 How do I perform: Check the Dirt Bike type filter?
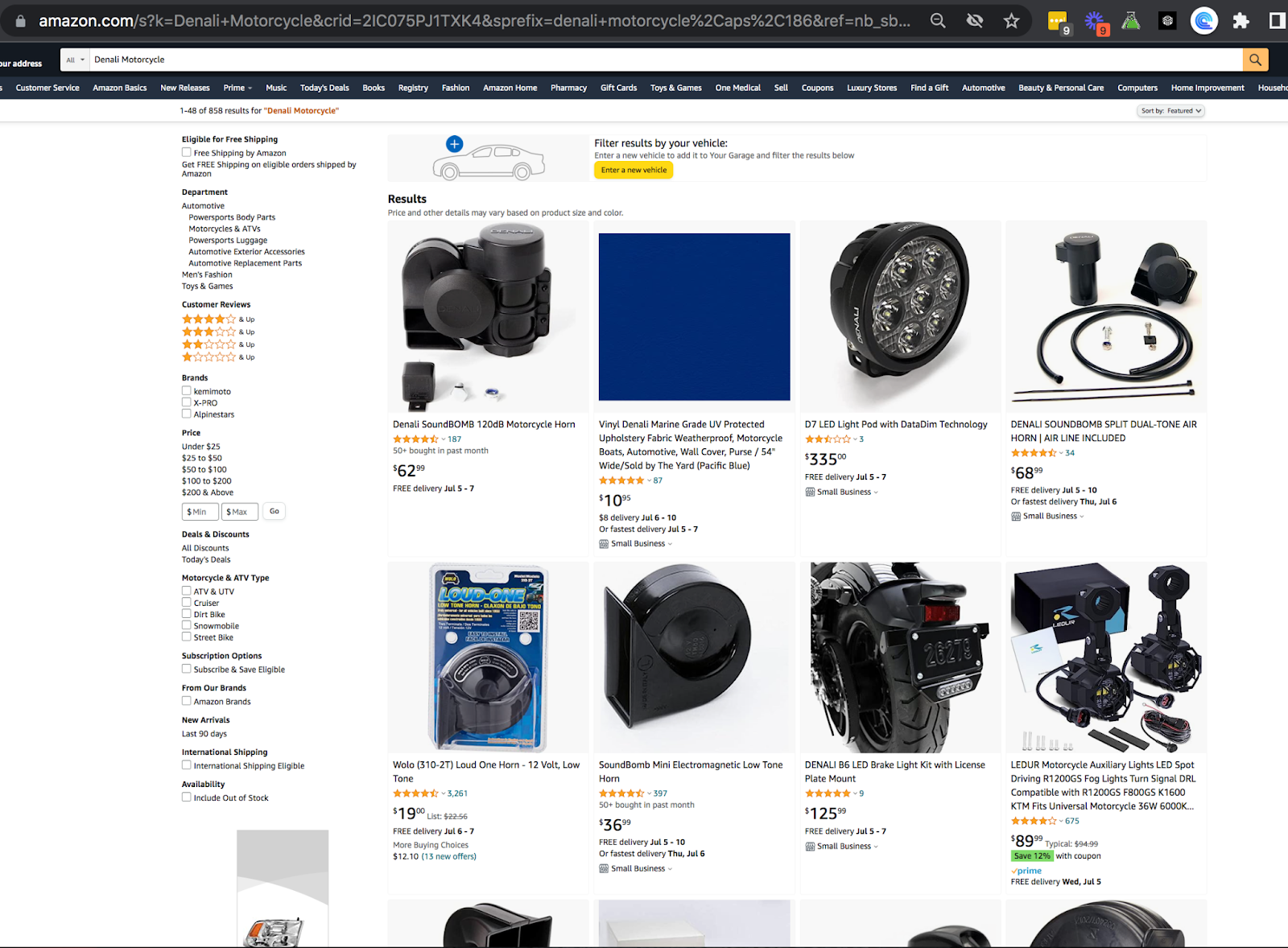187,614
